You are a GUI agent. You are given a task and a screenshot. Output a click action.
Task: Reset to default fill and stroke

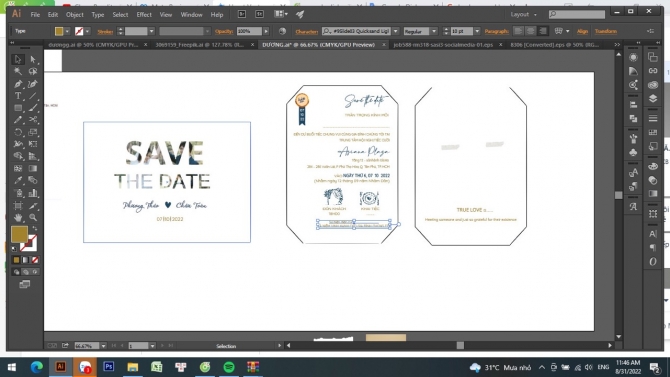tap(15, 249)
